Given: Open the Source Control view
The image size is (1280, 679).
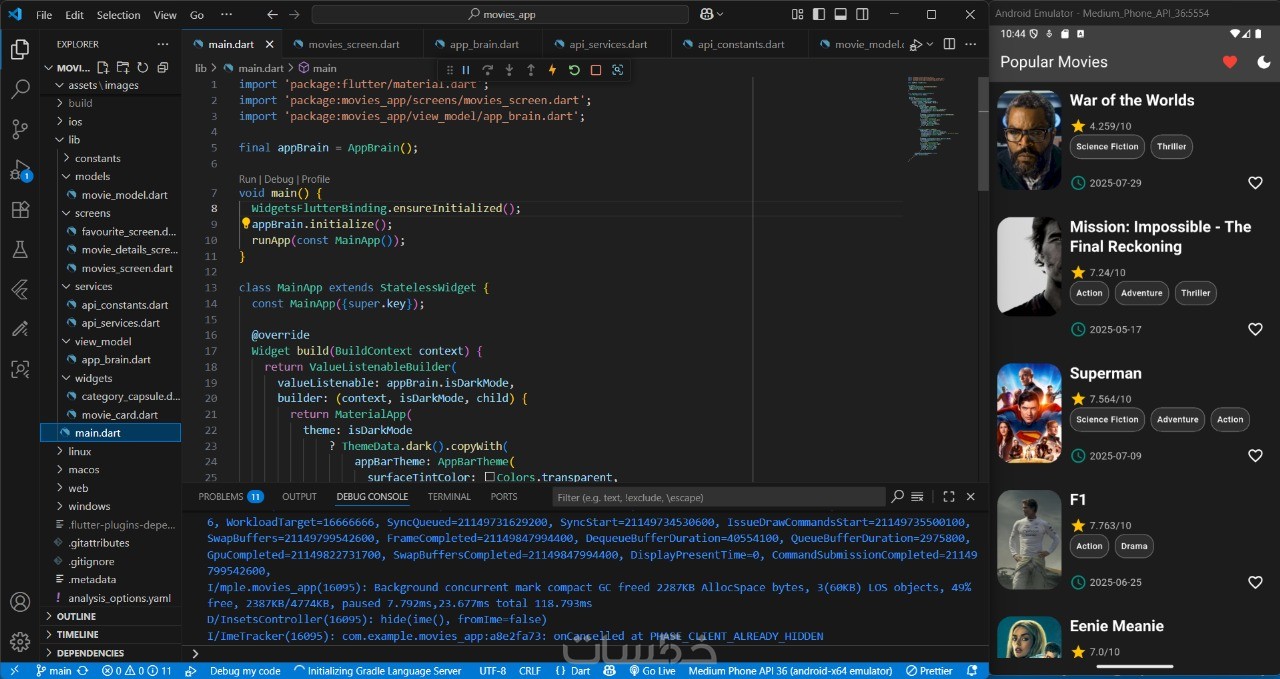Looking at the screenshot, I should (x=20, y=129).
